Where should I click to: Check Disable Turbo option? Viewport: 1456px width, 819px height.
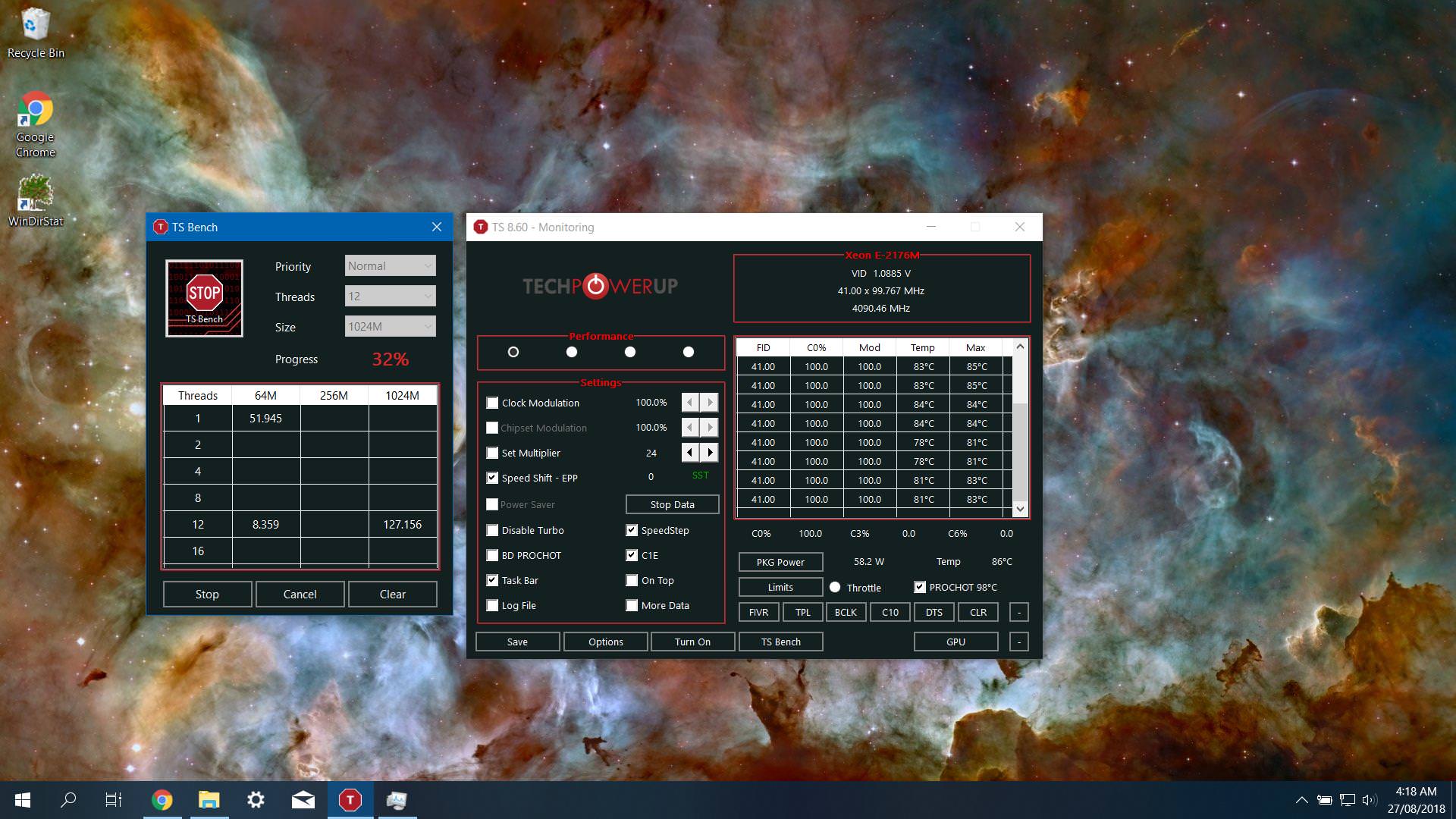point(492,530)
